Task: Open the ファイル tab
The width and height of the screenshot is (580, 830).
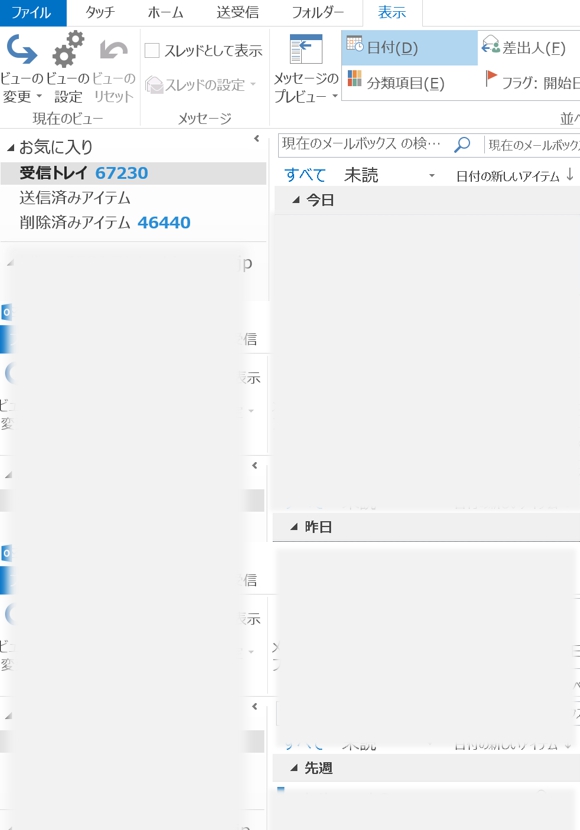Action: click(33, 13)
